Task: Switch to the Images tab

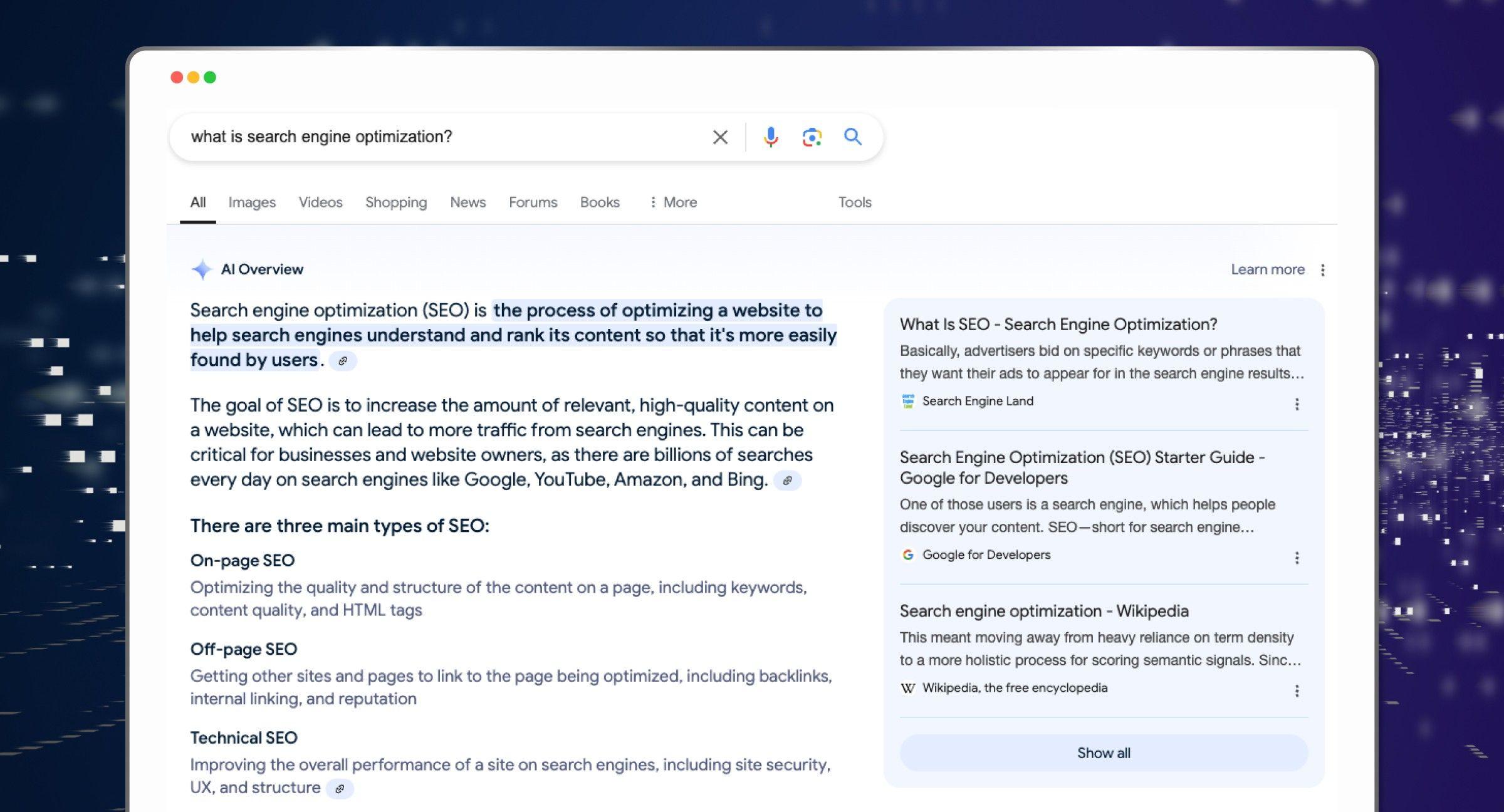Action: (252, 202)
